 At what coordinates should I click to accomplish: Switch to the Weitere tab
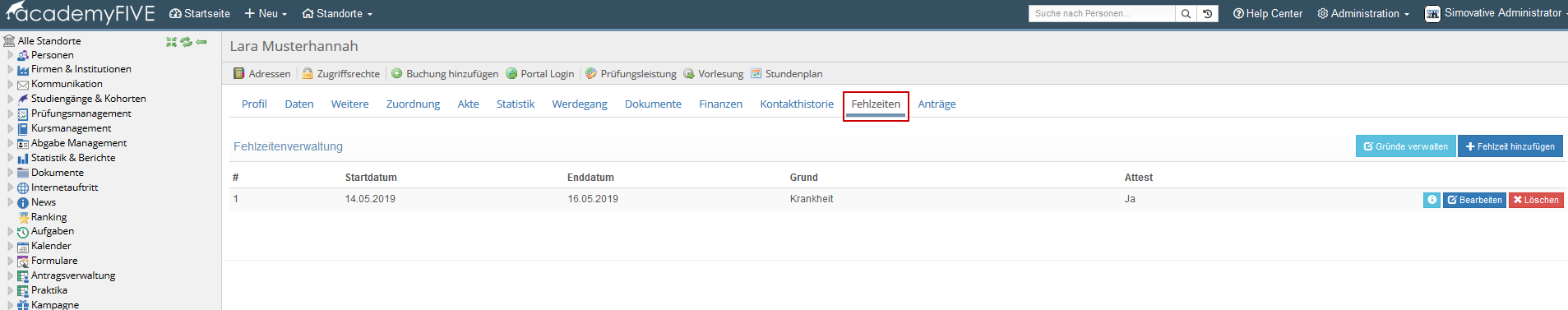[x=349, y=104]
